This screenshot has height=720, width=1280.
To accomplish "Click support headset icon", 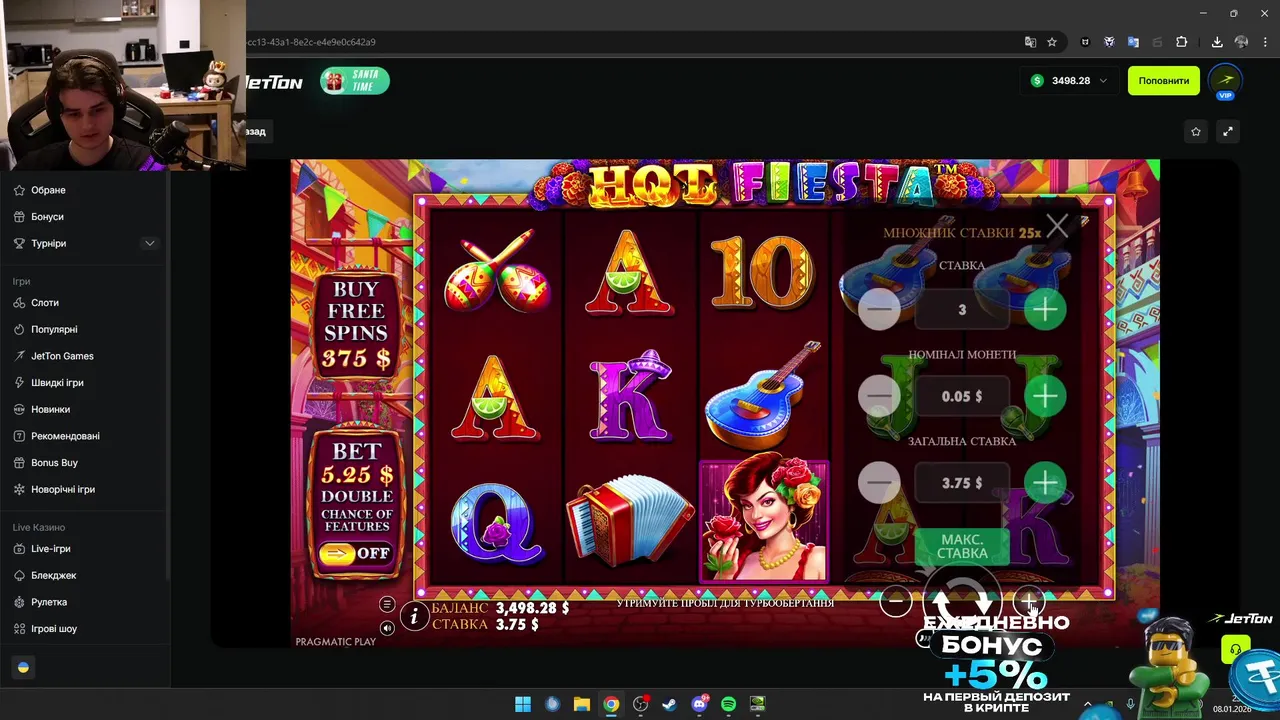I will [x=1236, y=648].
